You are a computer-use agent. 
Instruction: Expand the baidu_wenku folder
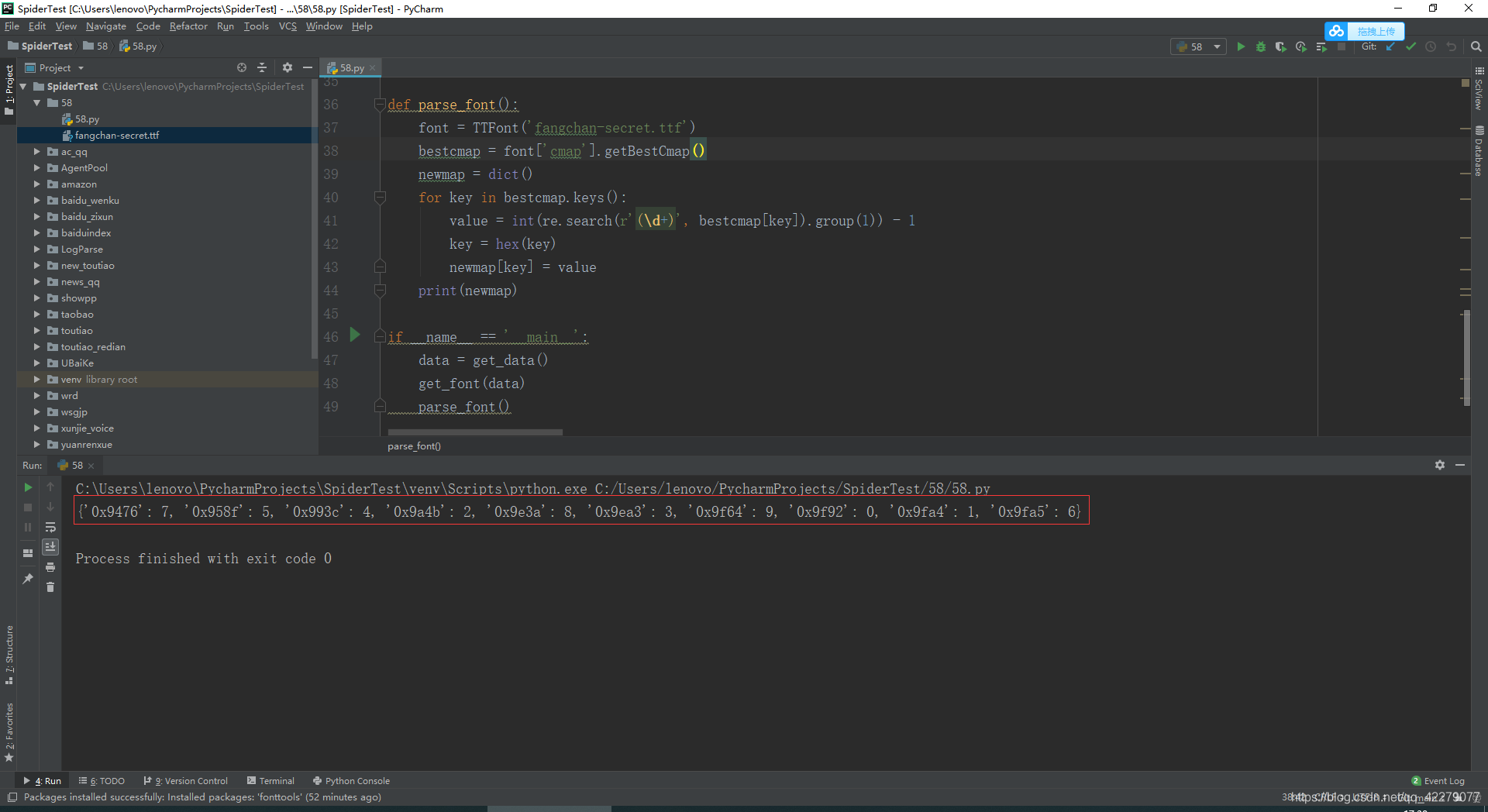coord(36,200)
